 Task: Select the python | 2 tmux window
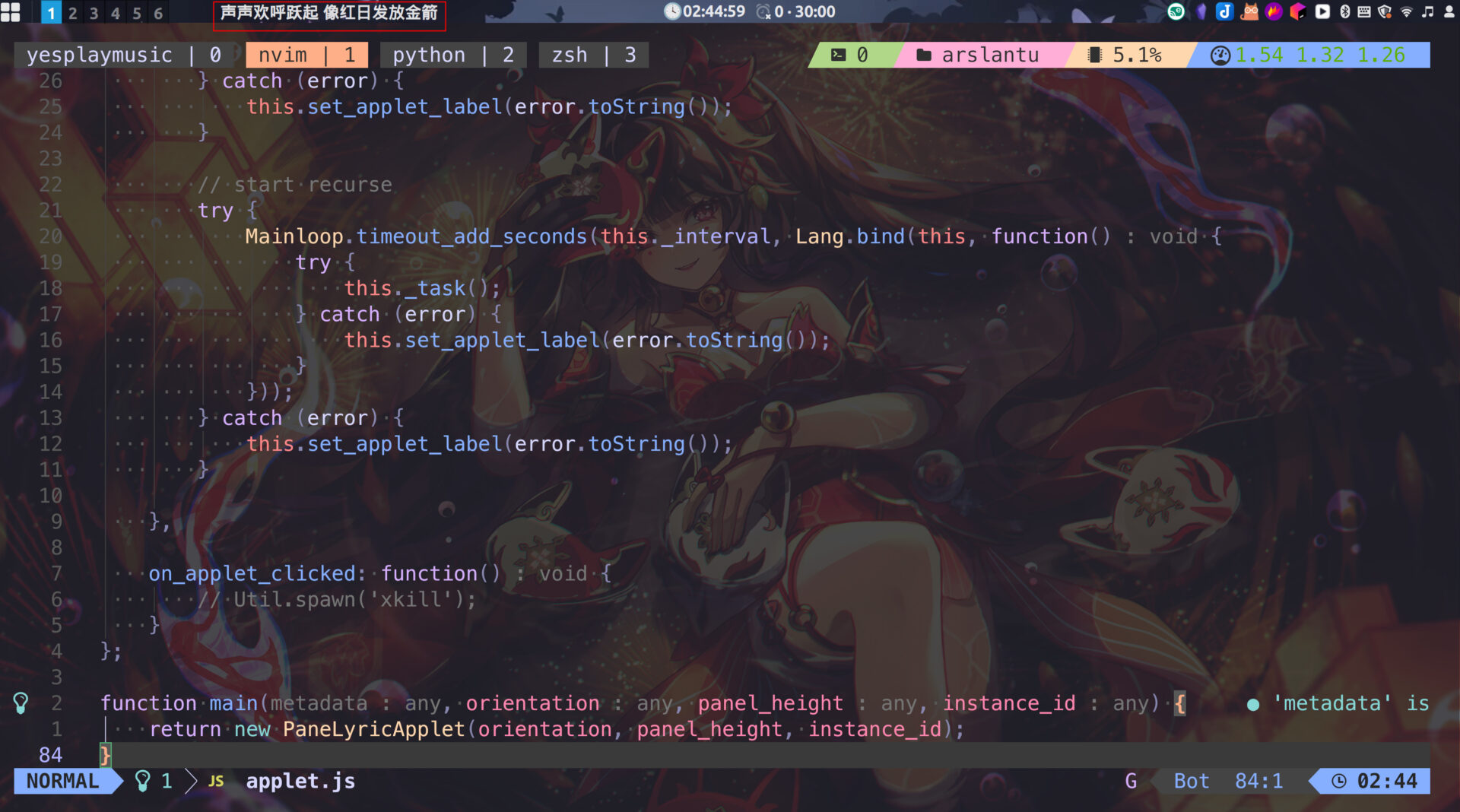coord(453,55)
